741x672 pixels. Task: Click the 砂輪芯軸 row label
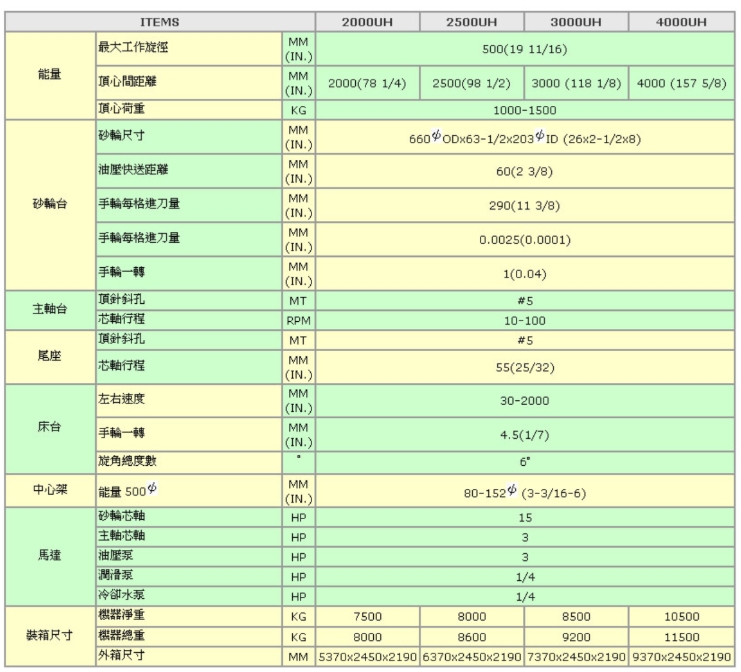coord(121,516)
